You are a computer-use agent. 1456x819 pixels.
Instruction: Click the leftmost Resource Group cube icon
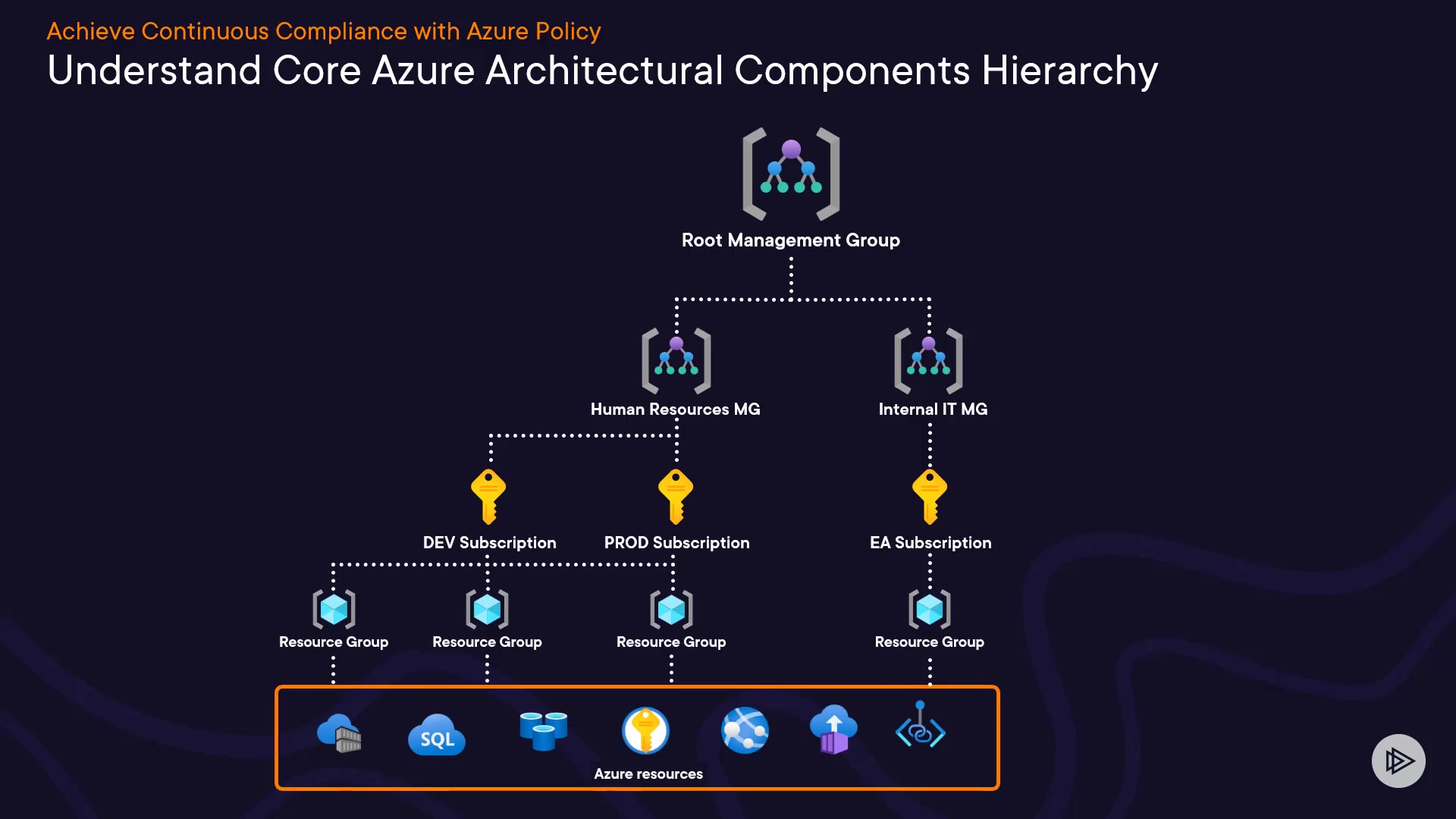(334, 609)
